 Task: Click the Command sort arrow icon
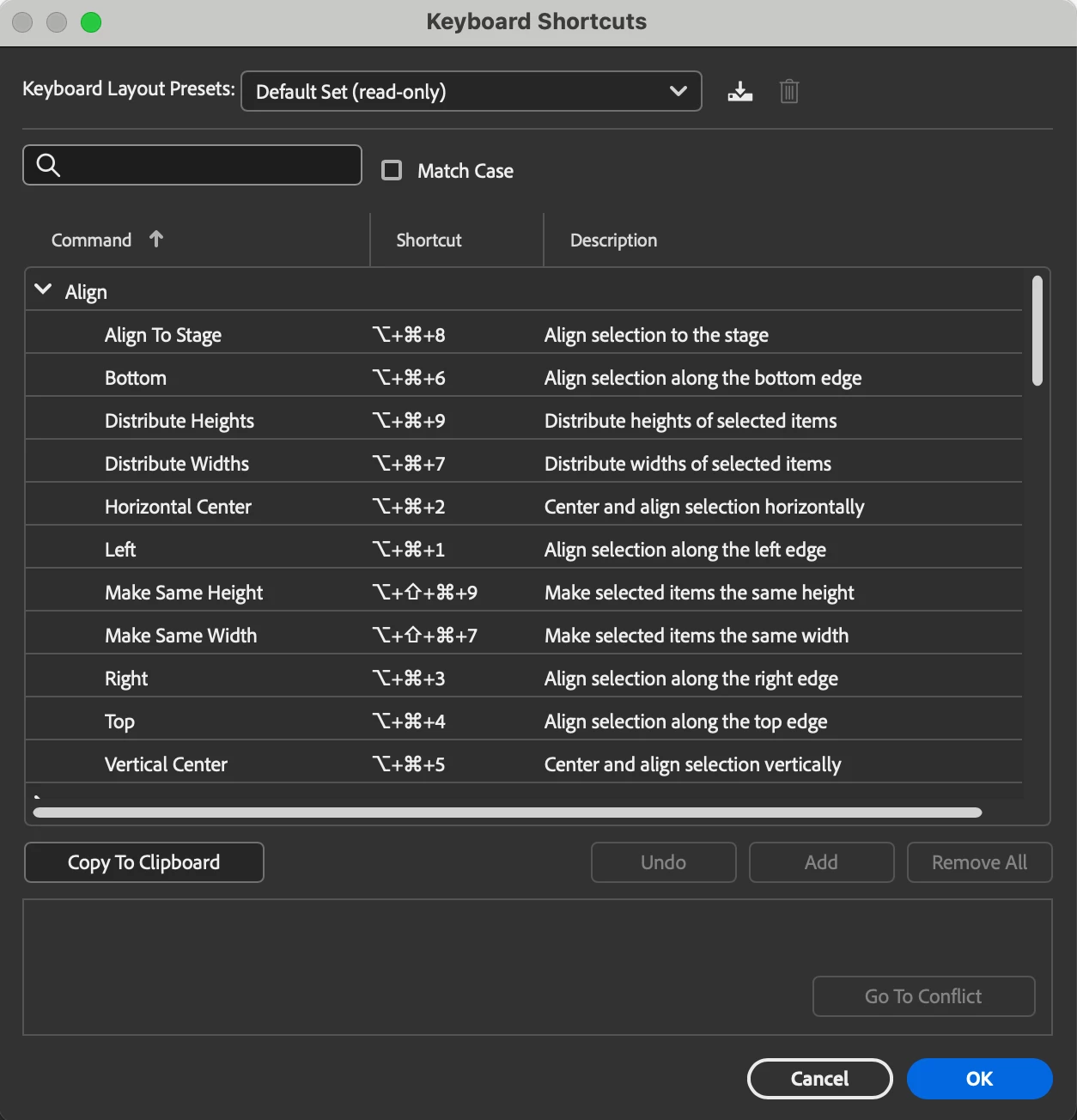[155, 239]
